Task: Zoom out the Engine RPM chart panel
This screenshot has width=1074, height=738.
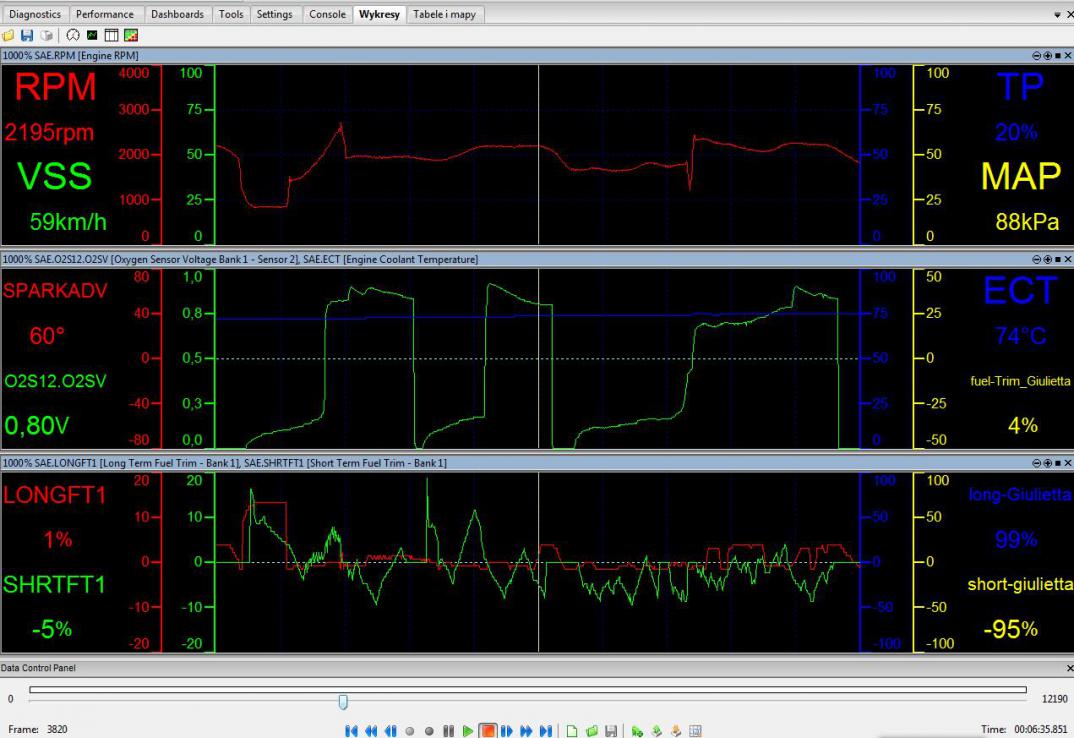Action: point(1036,56)
